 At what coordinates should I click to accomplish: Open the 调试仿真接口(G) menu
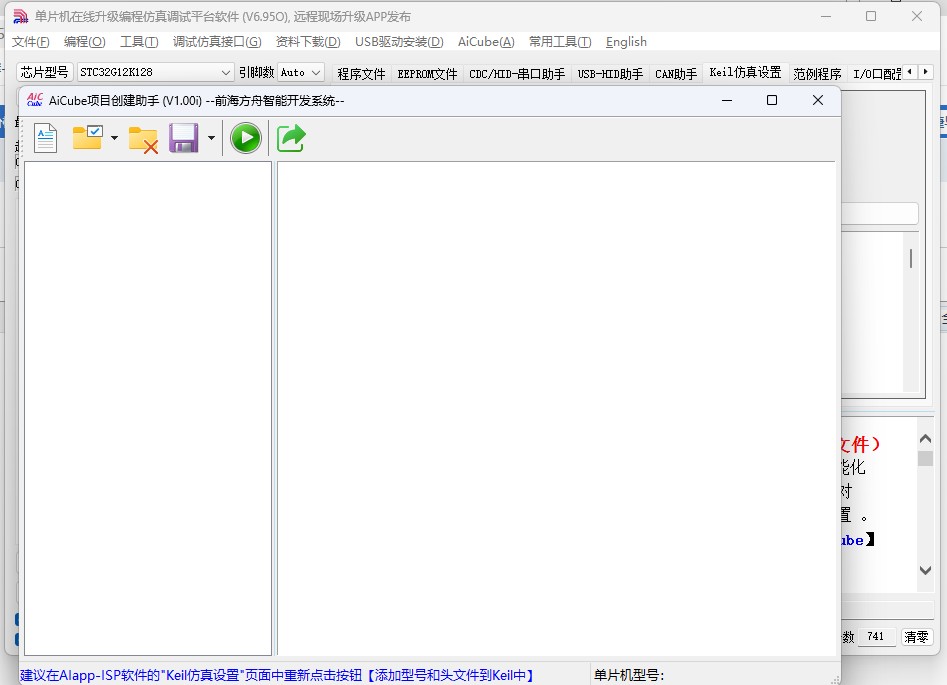coord(217,42)
